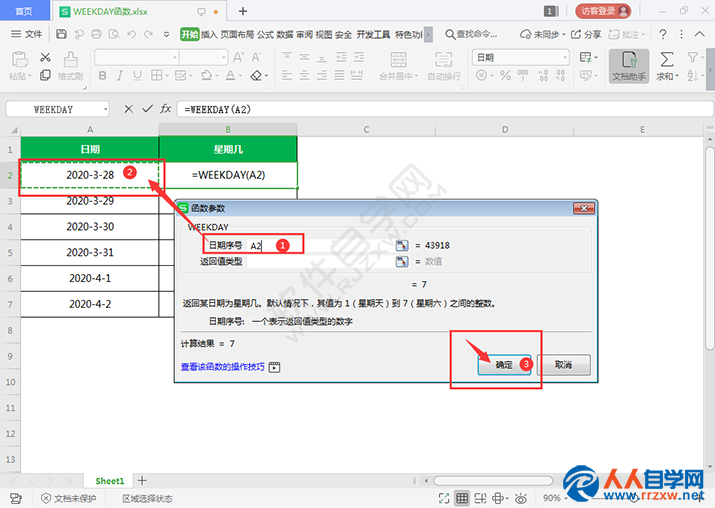Toggle underline formatting button
Image resolution: width=715 pixels, height=508 pixels.
pyautogui.click(x=137, y=75)
